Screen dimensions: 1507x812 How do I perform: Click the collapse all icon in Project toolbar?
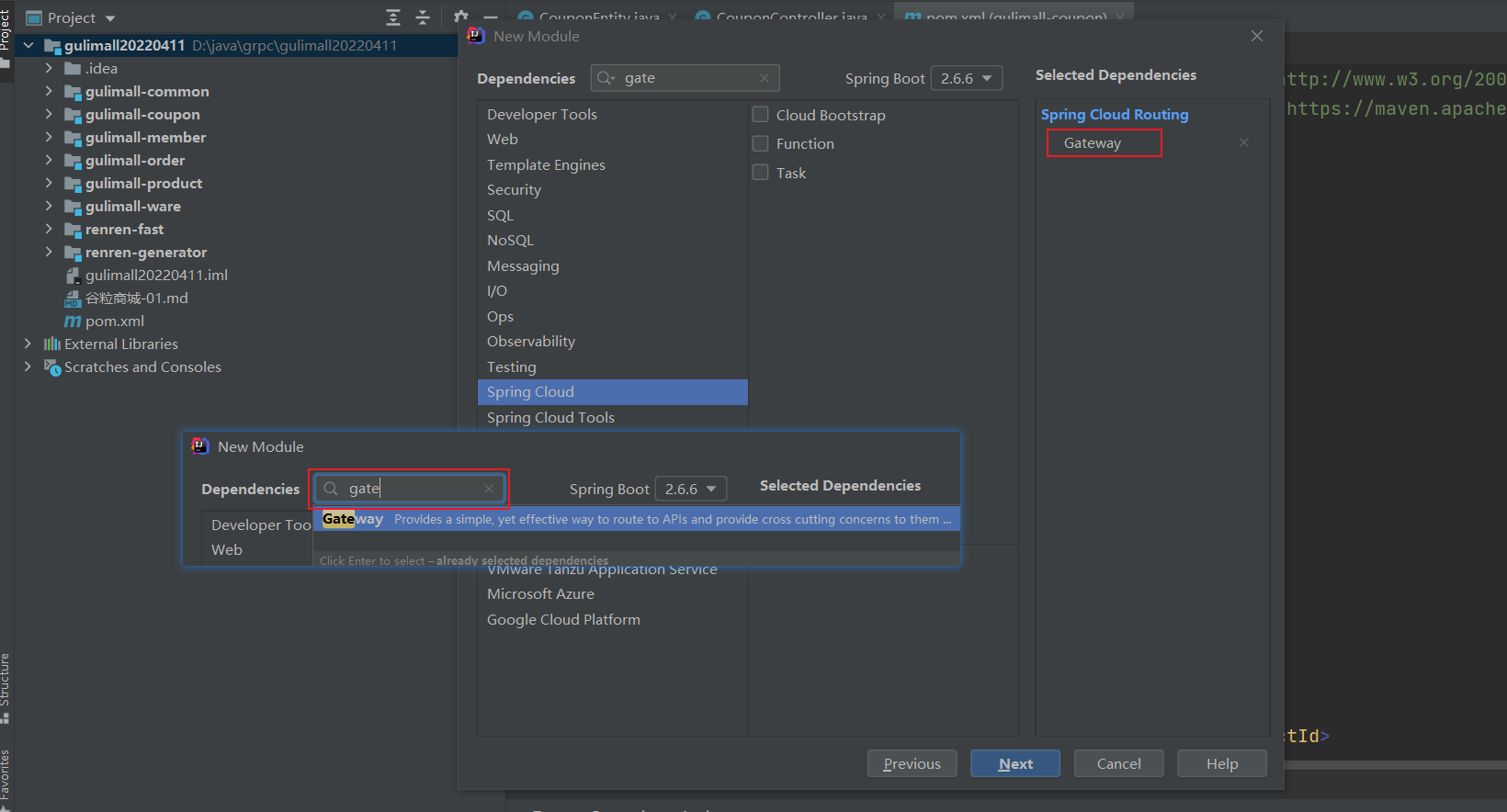(423, 17)
